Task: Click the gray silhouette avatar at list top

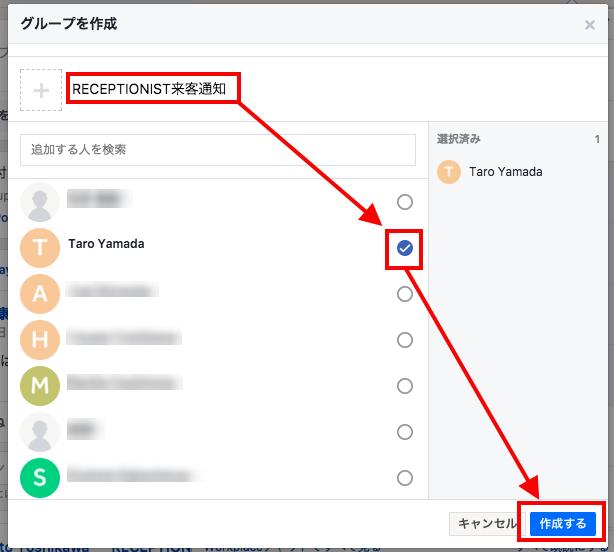Action: [41, 202]
